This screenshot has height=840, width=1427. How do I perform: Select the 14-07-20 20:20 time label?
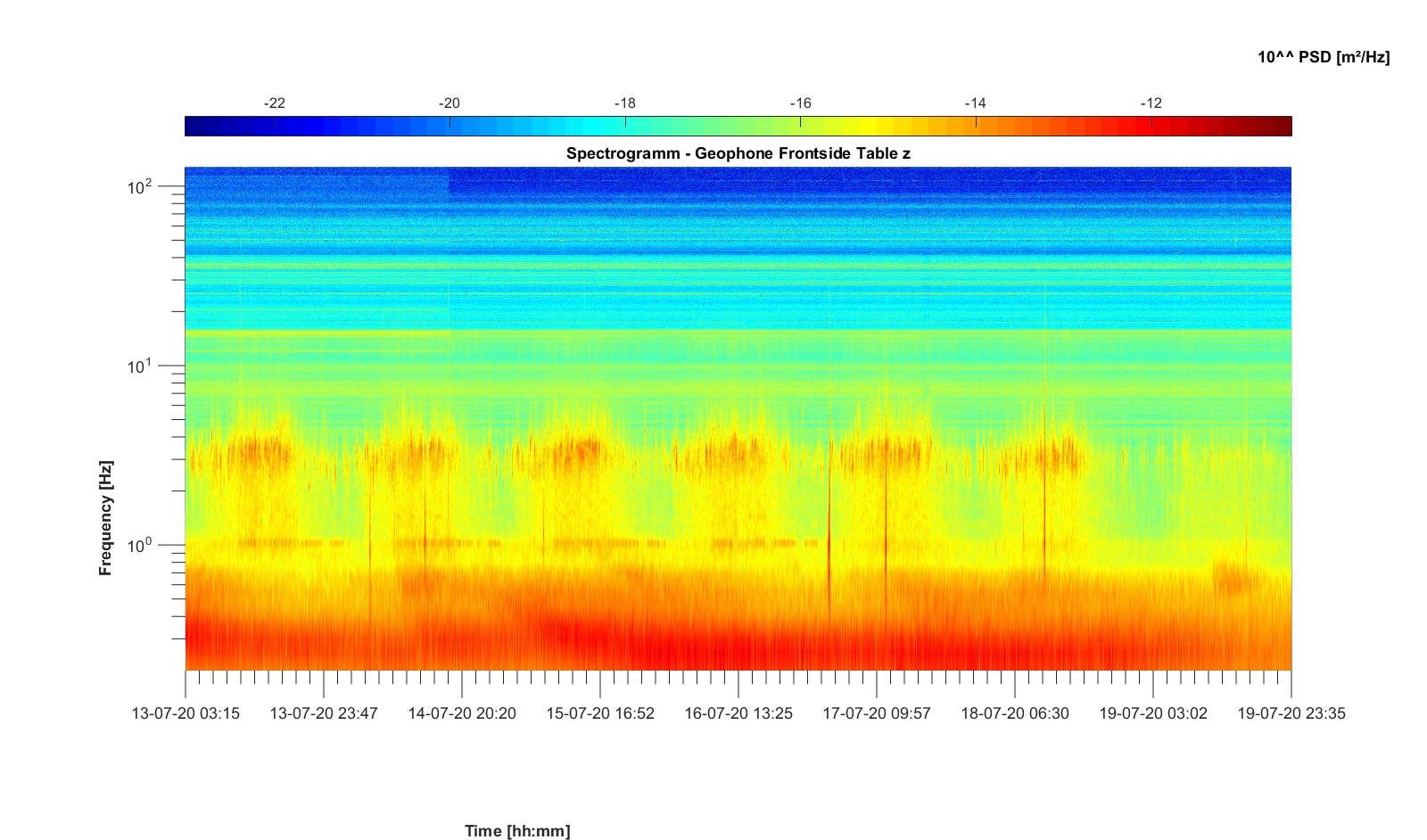(462, 713)
